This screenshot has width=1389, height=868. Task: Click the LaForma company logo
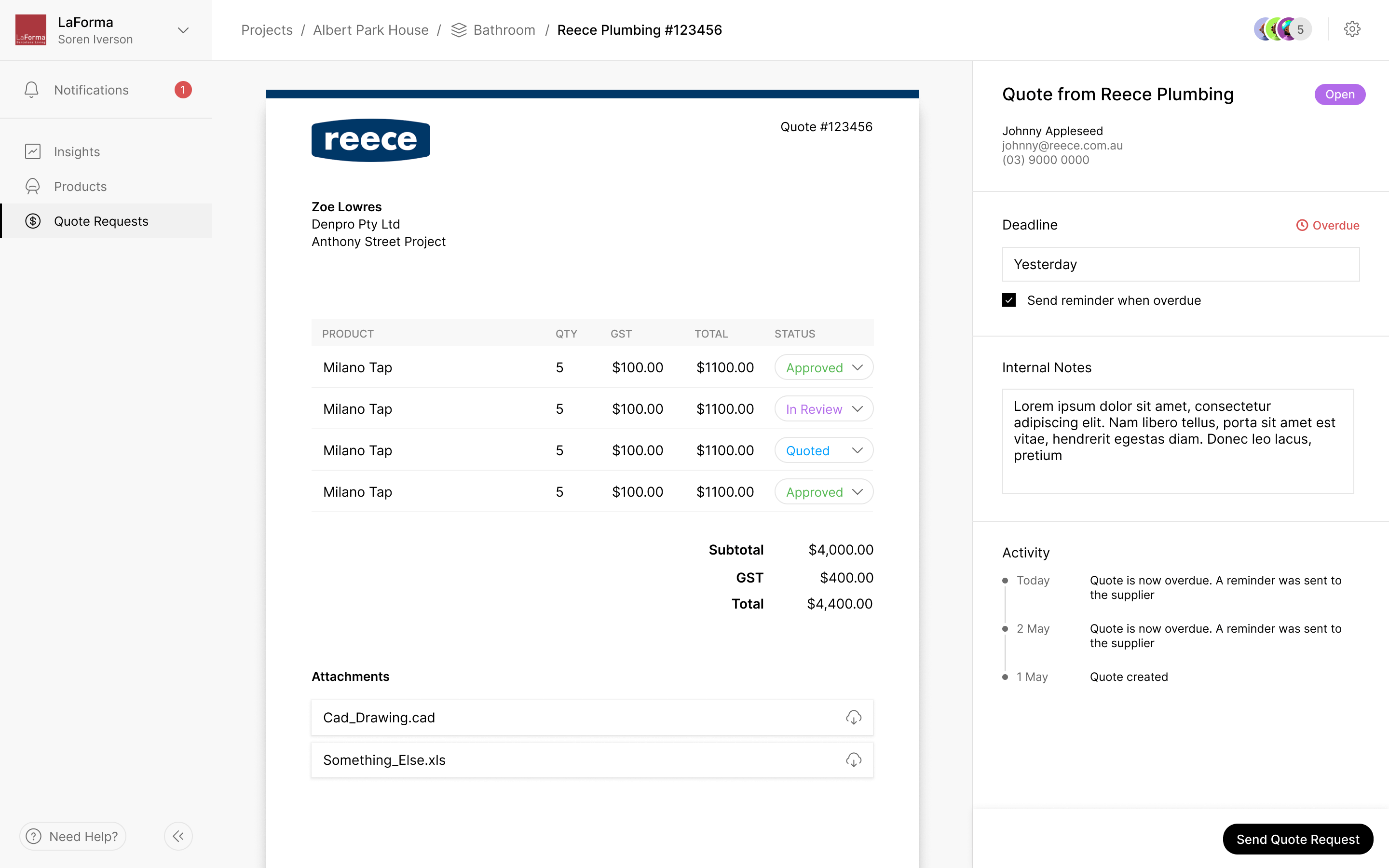coord(30,30)
